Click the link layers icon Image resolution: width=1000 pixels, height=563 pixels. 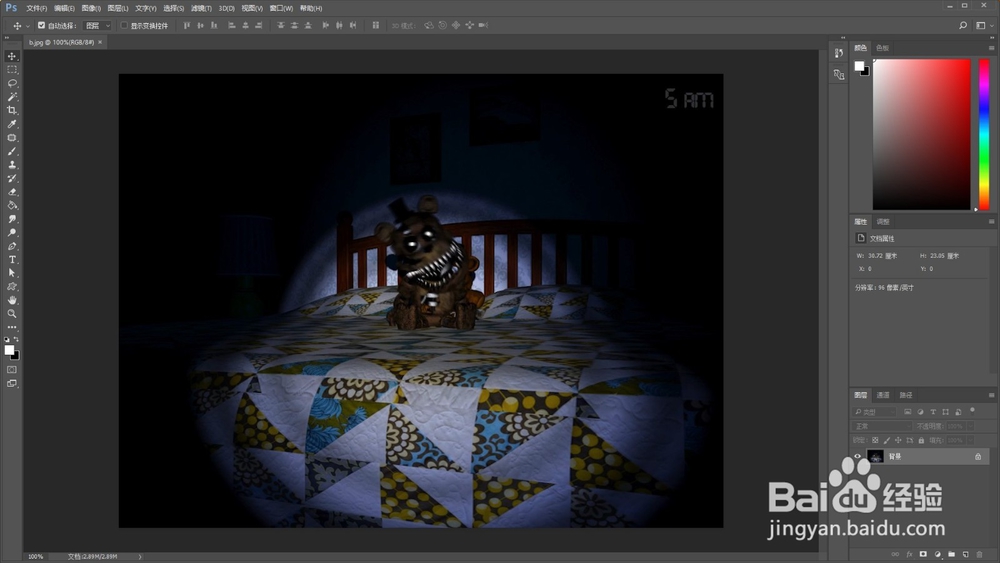click(x=895, y=555)
